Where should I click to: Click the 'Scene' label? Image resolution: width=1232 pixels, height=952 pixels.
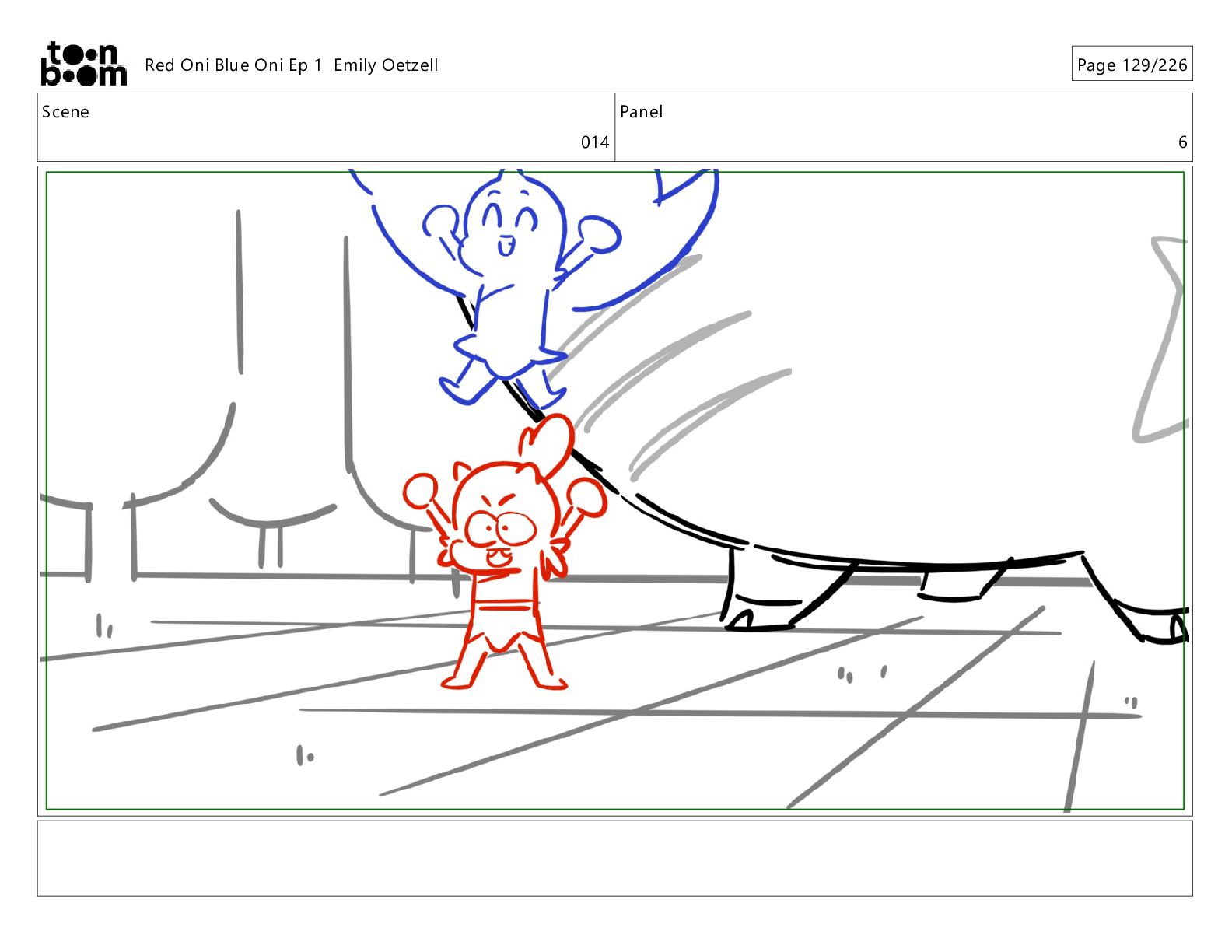pyautogui.click(x=65, y=112)
